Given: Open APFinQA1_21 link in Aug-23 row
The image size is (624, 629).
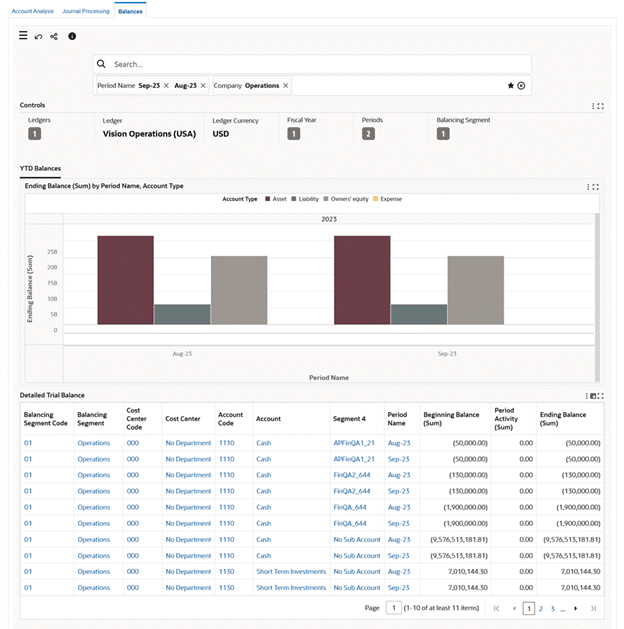Looking at the screenshot, I should click(354, 443).
